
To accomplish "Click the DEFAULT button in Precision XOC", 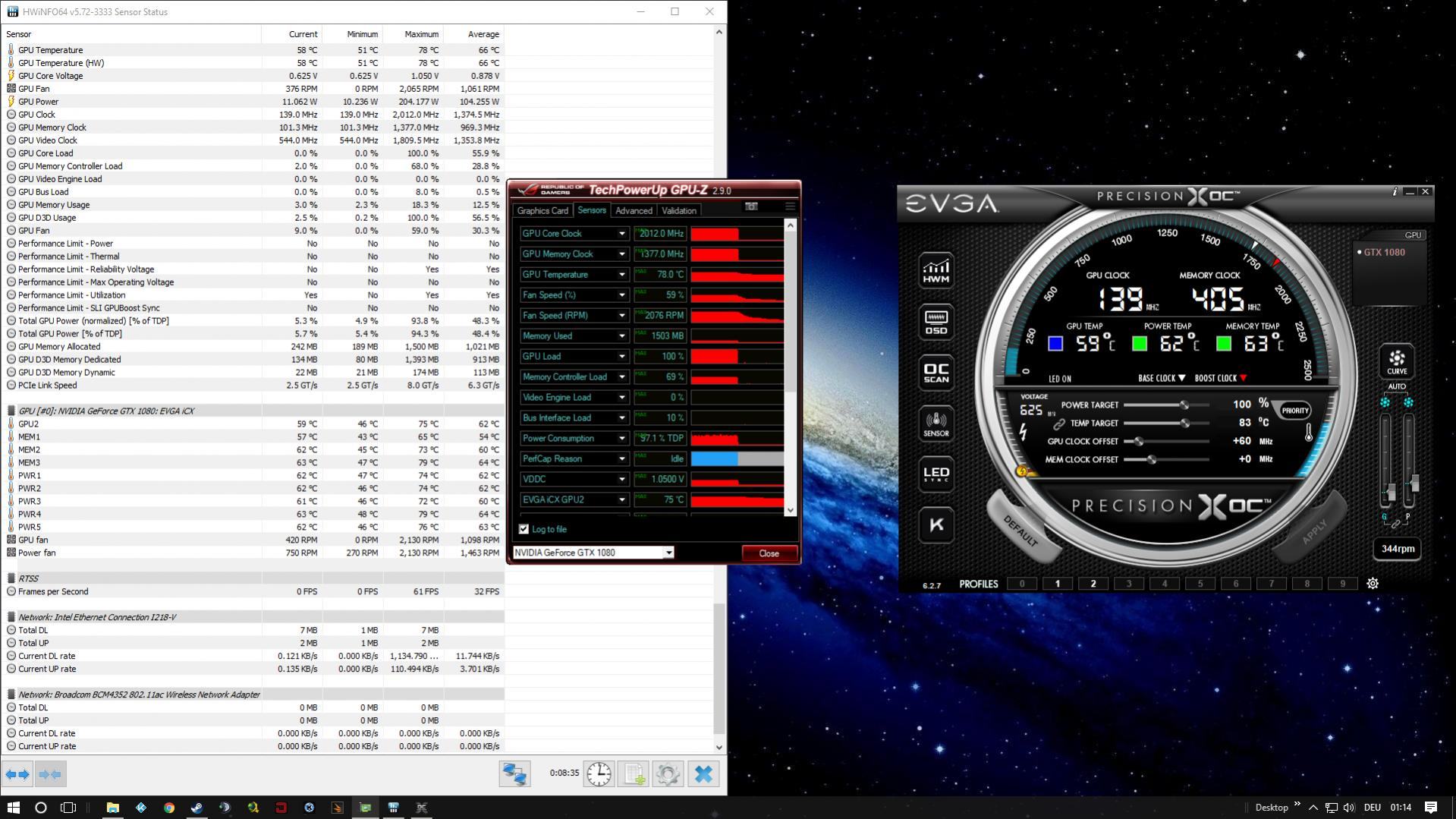I will (1020, 531).
